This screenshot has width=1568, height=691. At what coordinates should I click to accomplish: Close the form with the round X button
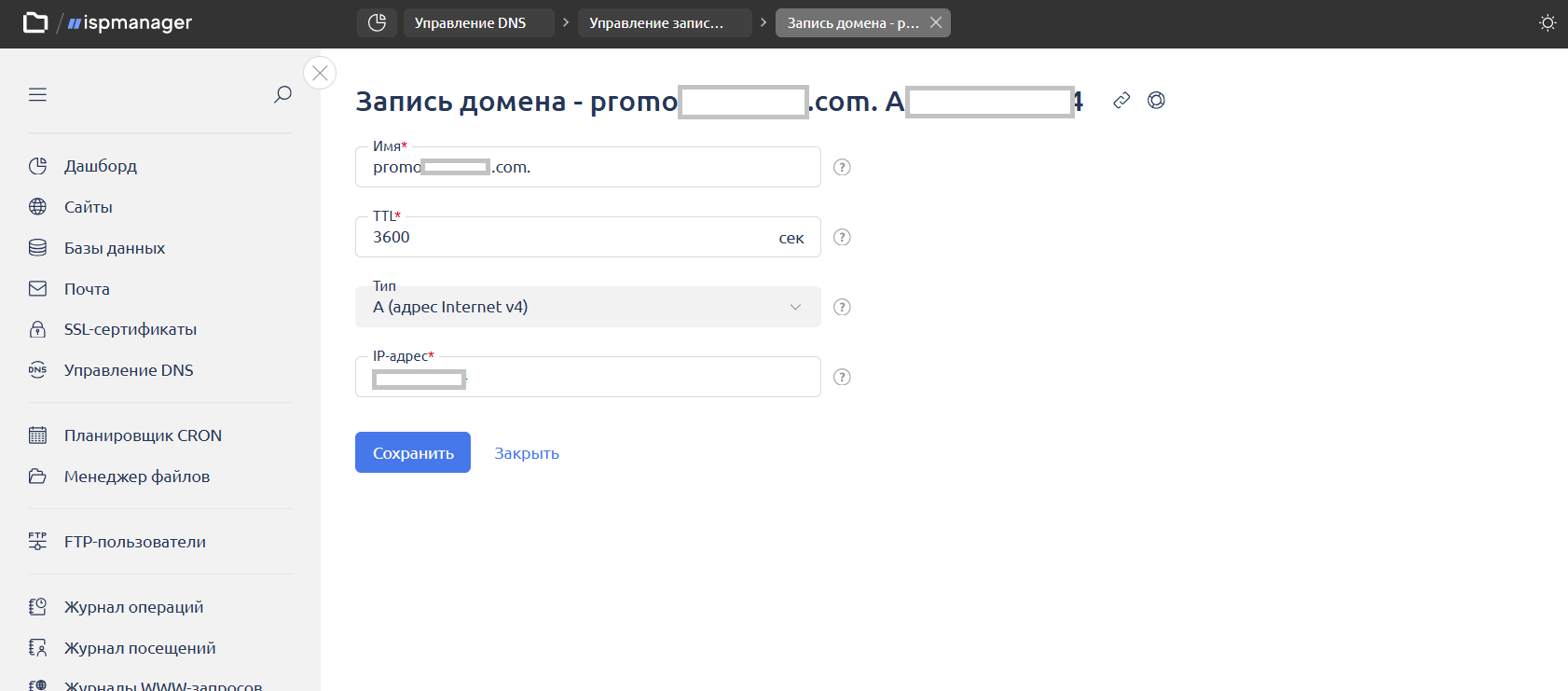pos(320,73)
